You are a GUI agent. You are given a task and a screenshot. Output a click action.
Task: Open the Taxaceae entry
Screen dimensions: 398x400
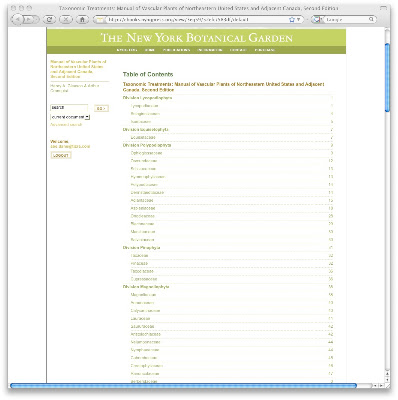pyautogui.click(x=139, y=256)
